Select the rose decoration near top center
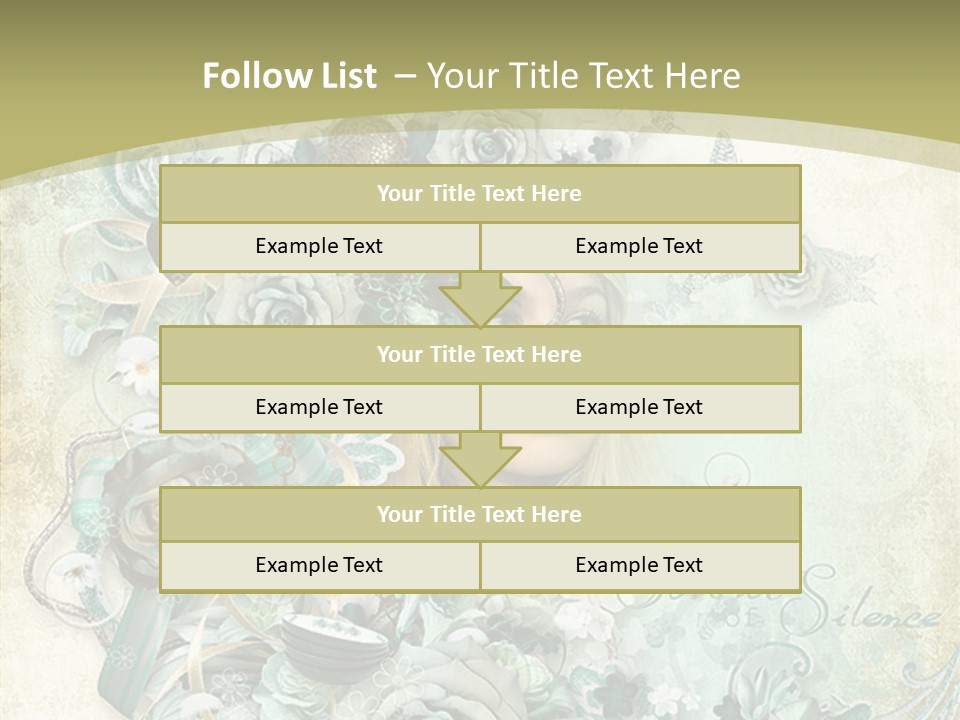960x720 pixels. pos(488,146)
